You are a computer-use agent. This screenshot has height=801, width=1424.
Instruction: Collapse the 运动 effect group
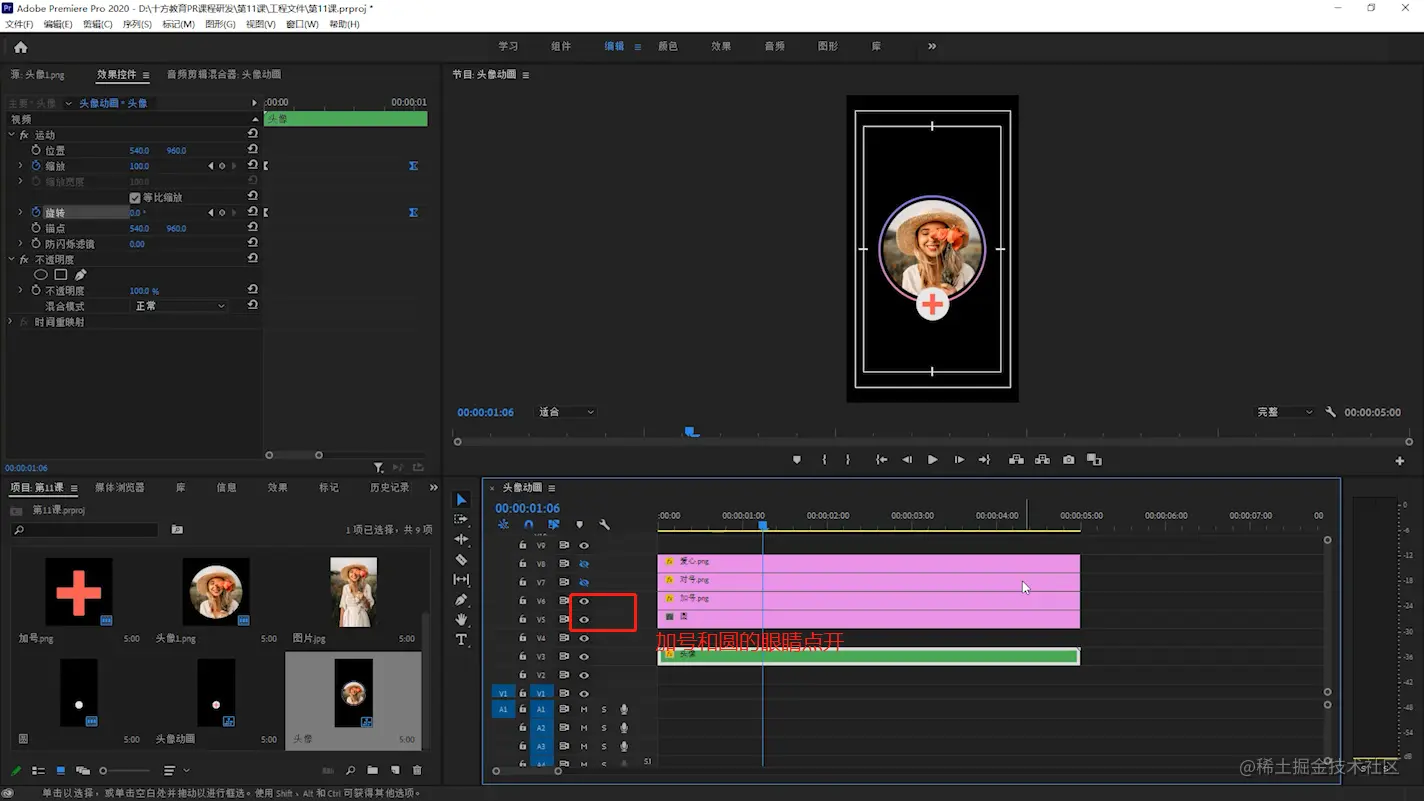point(12,135)
